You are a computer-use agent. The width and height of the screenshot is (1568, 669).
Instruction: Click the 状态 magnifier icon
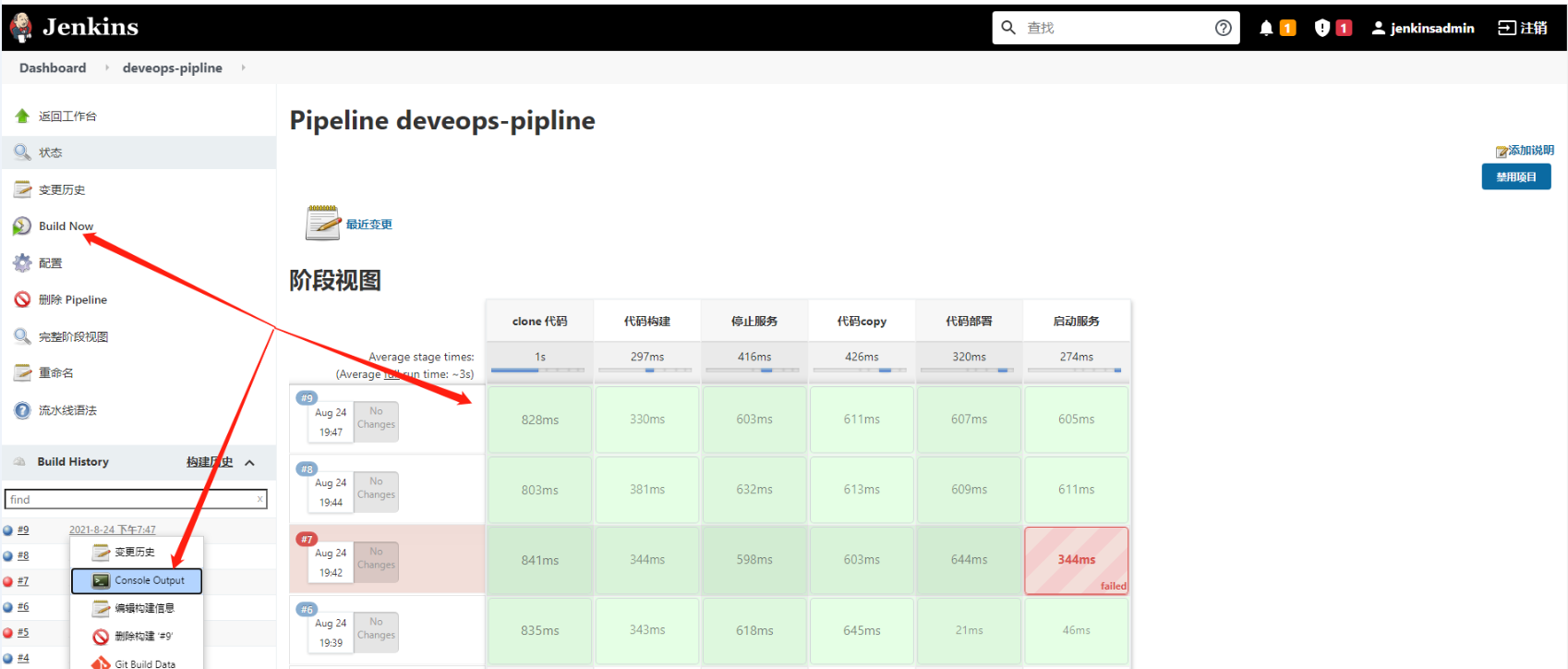pos(22,152)
